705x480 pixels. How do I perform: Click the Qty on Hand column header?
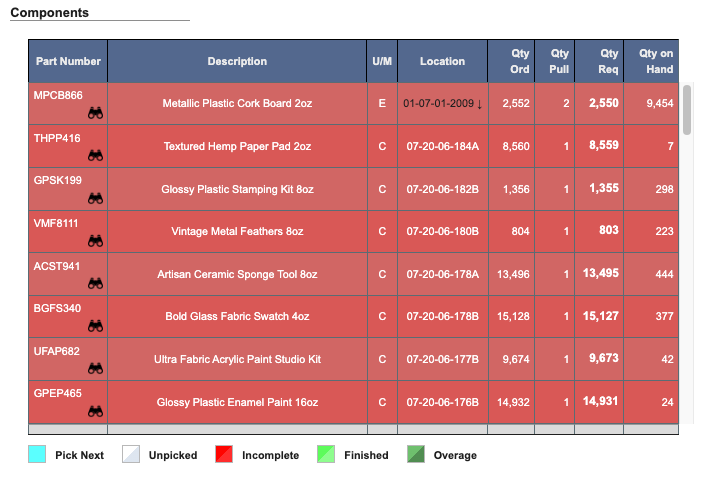(x=651, y=61)
